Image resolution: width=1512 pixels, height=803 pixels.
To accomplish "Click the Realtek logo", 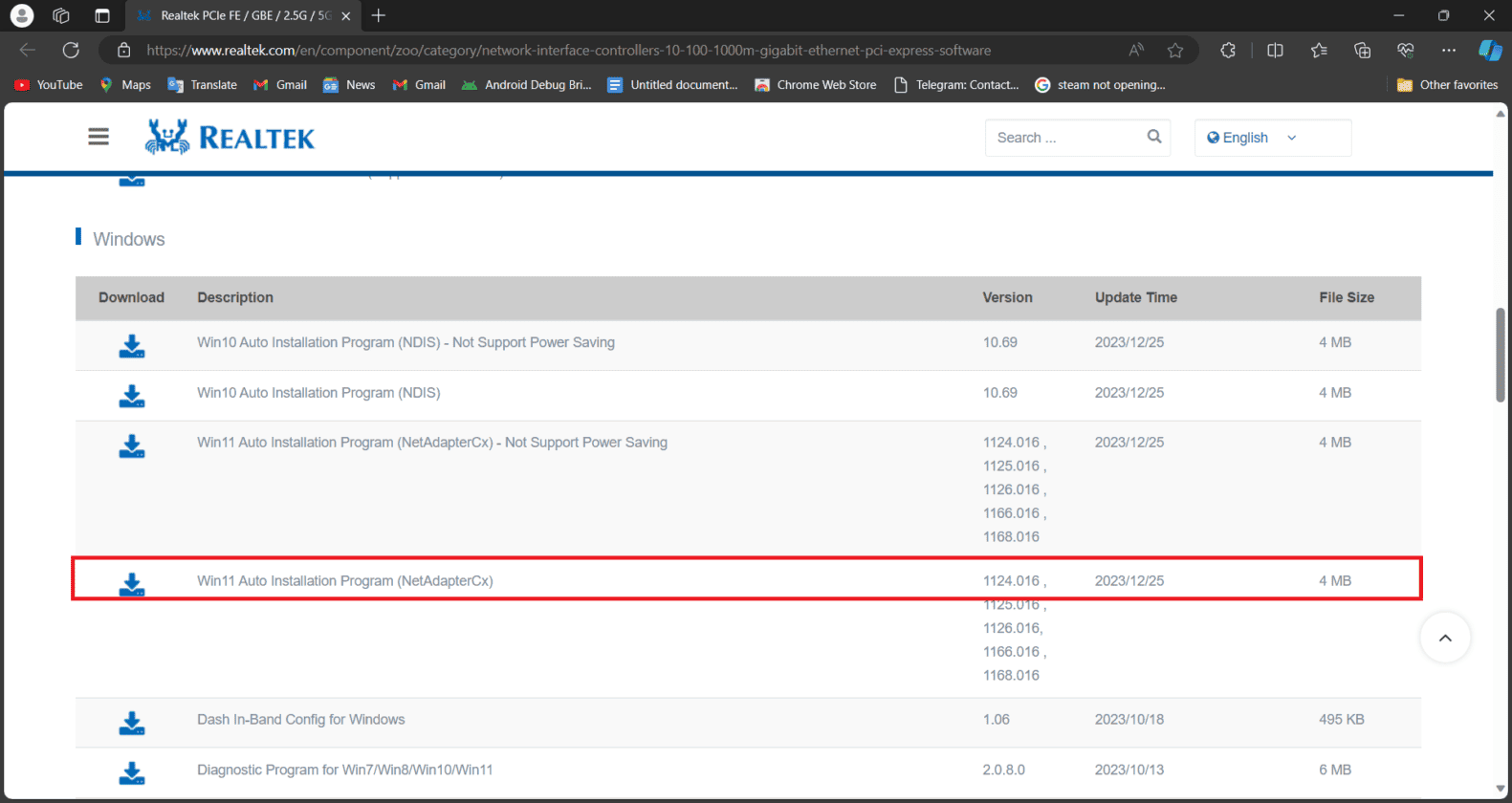I will (x=230, y=138).
